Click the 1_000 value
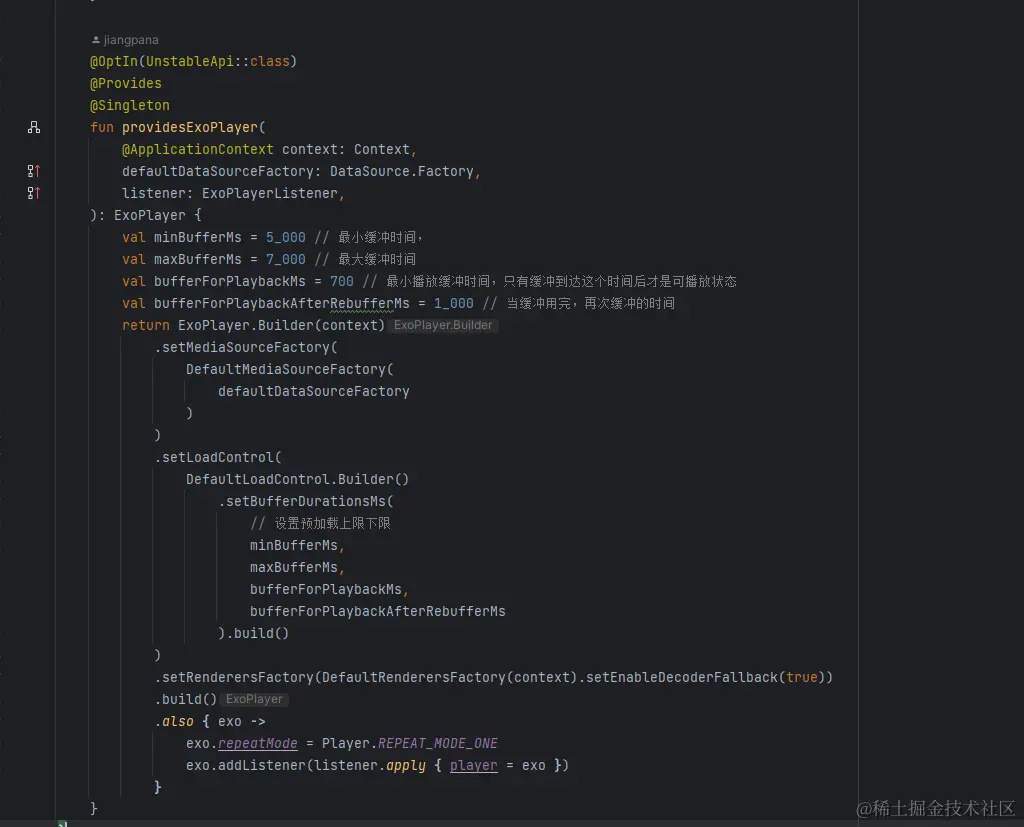Image resolution: width=1024 pixels, height=827 pixels. (x=453, y=303)
